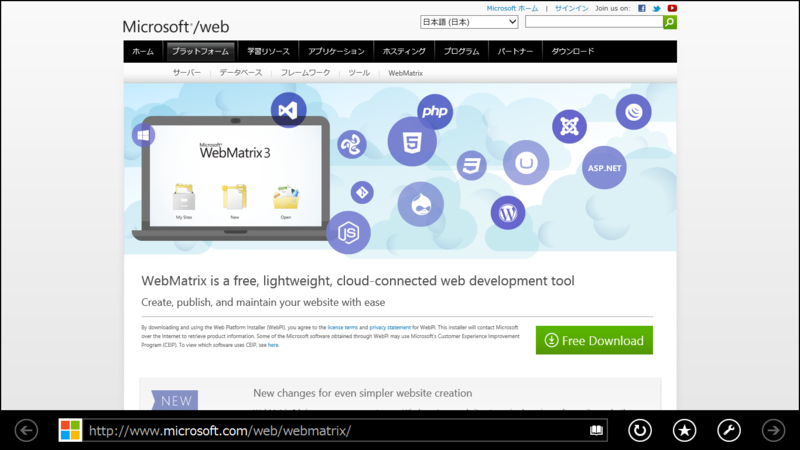Click the Node.js JS hexagon icon

click(x=348, y=233)
